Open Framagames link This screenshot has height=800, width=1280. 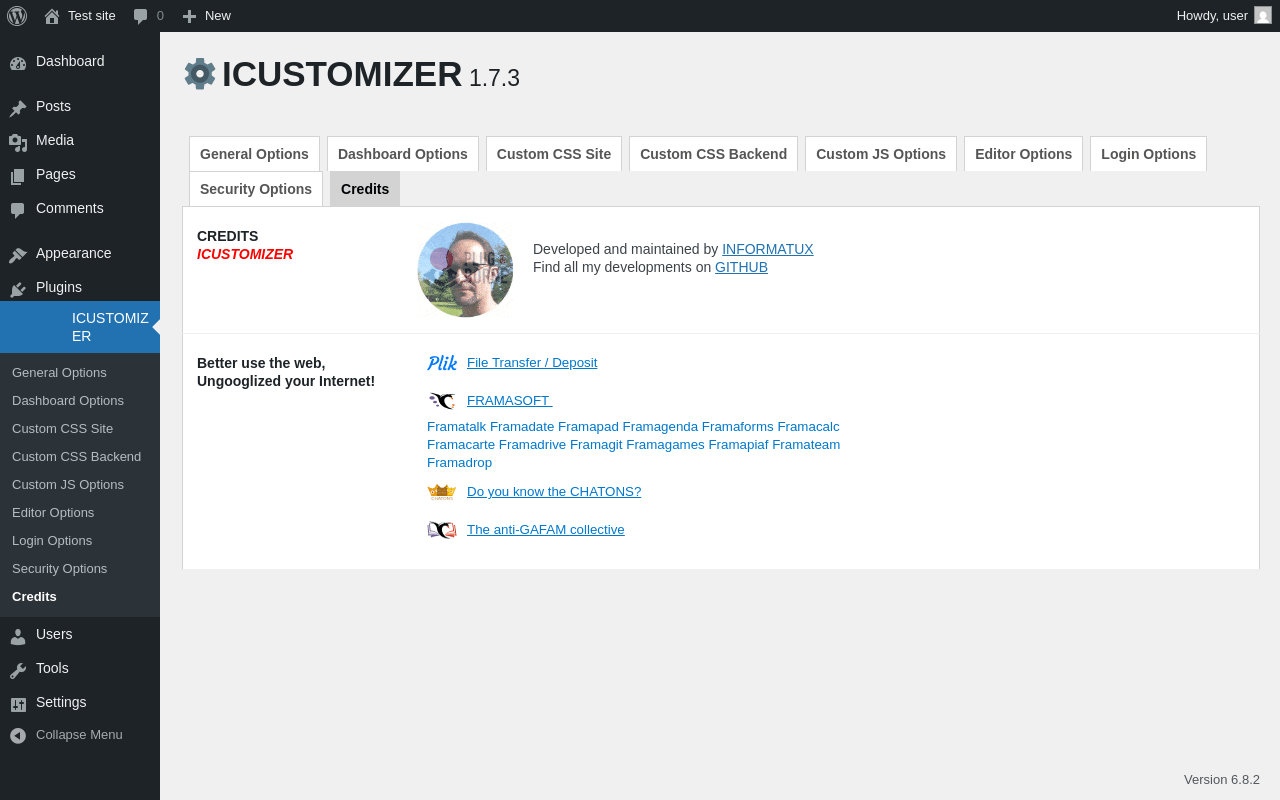(x=665, y=445)
